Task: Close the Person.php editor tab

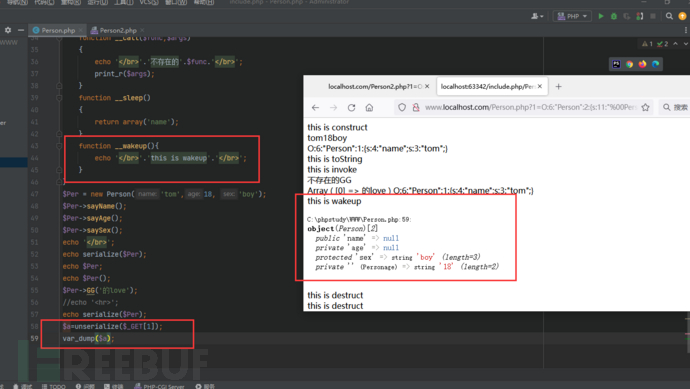Action: (81, 30)
